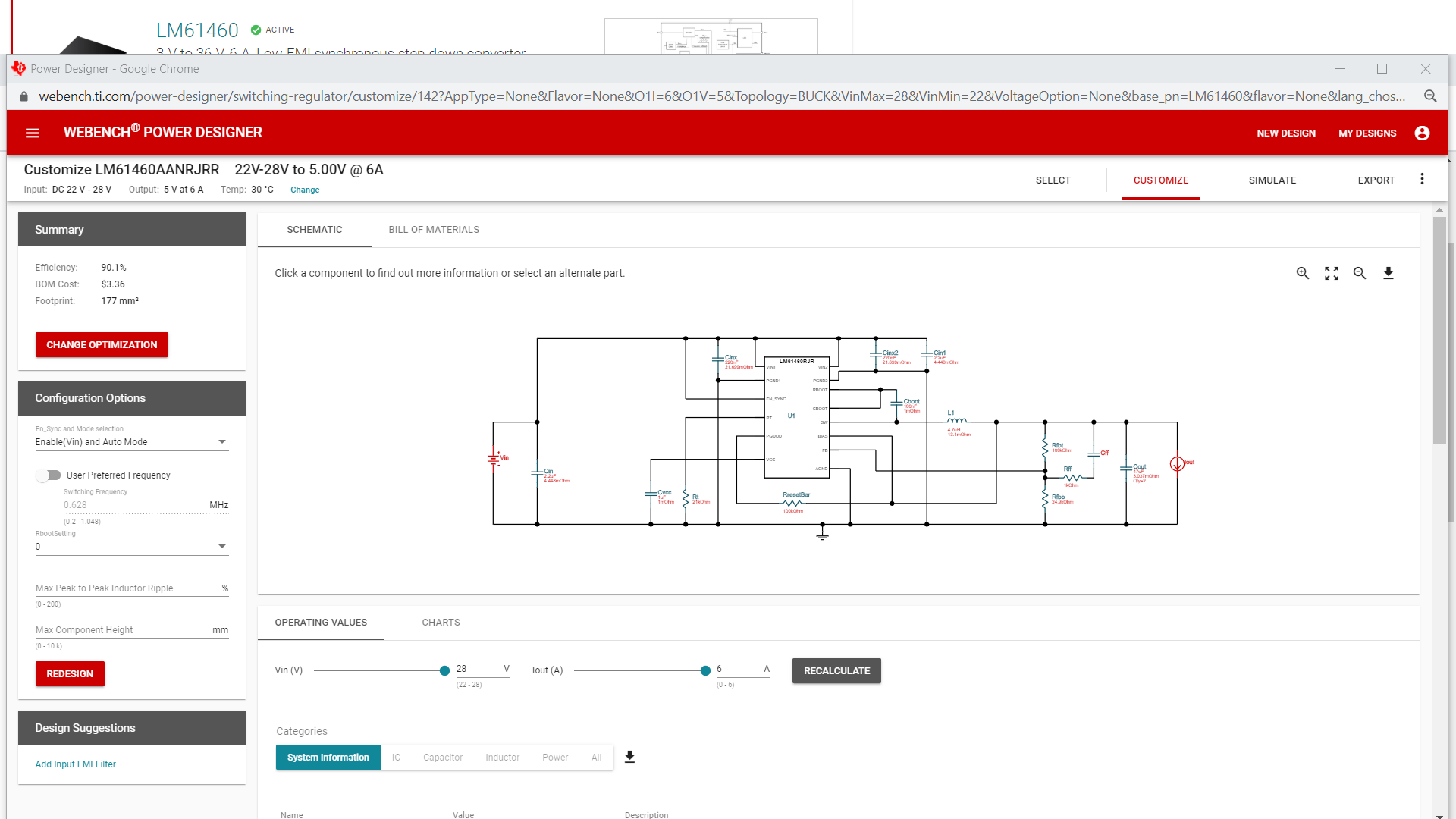Click the Change Optimization button

(x=102, y=345)
